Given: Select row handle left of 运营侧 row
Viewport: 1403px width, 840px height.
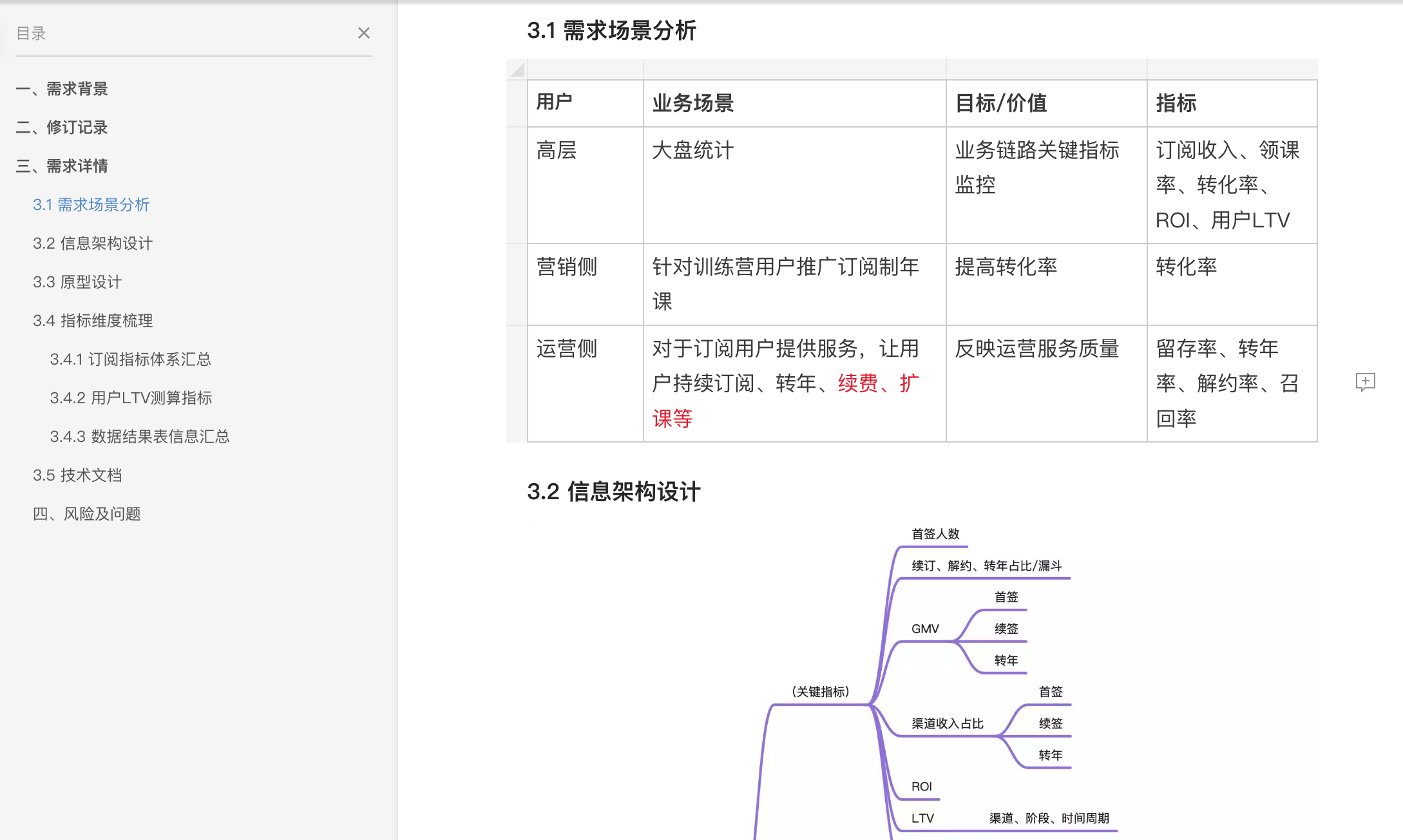Looking at the screenshot, I should (x=517, y=383).
